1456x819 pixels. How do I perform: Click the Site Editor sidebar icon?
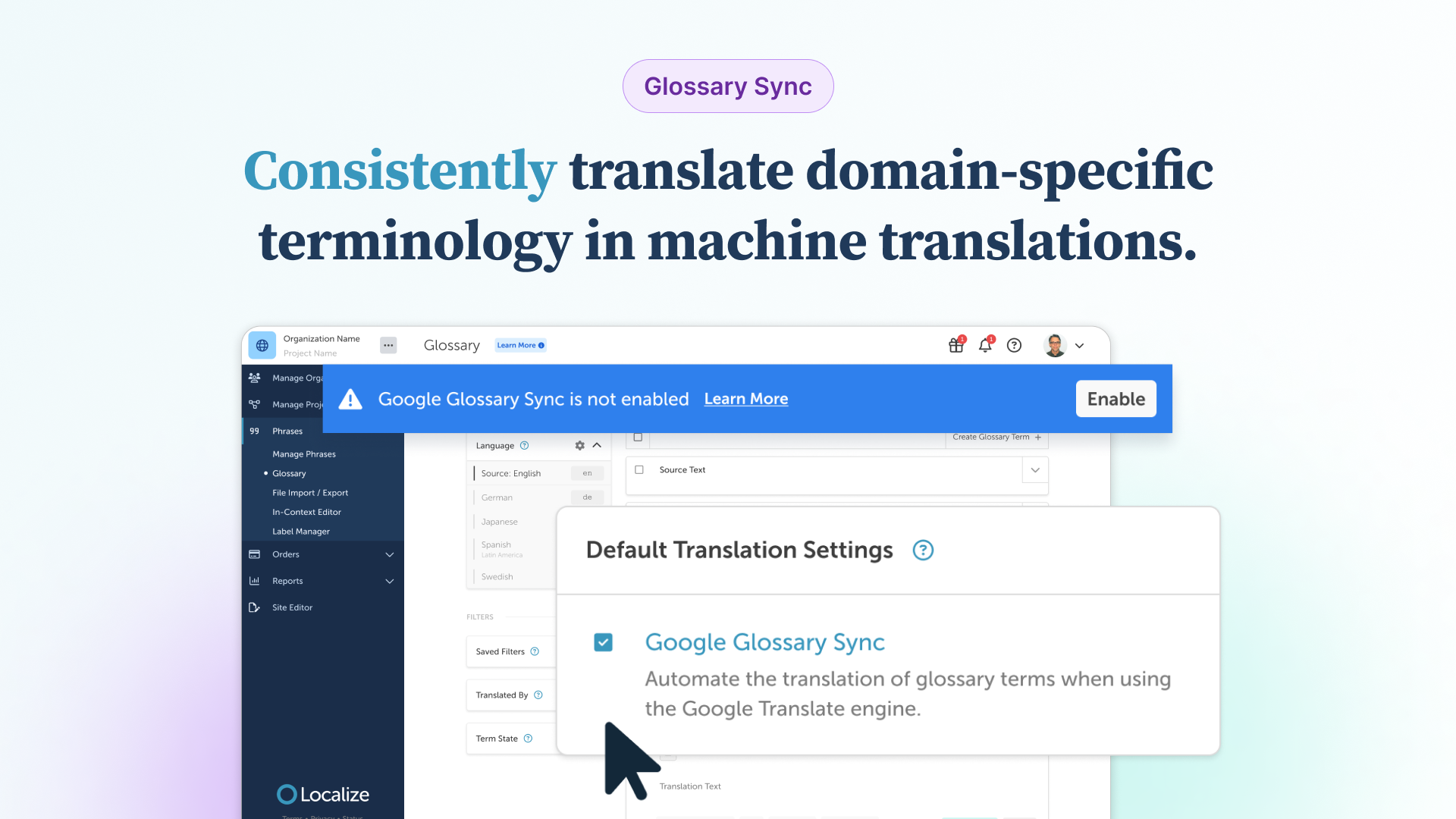click(255, 607)
